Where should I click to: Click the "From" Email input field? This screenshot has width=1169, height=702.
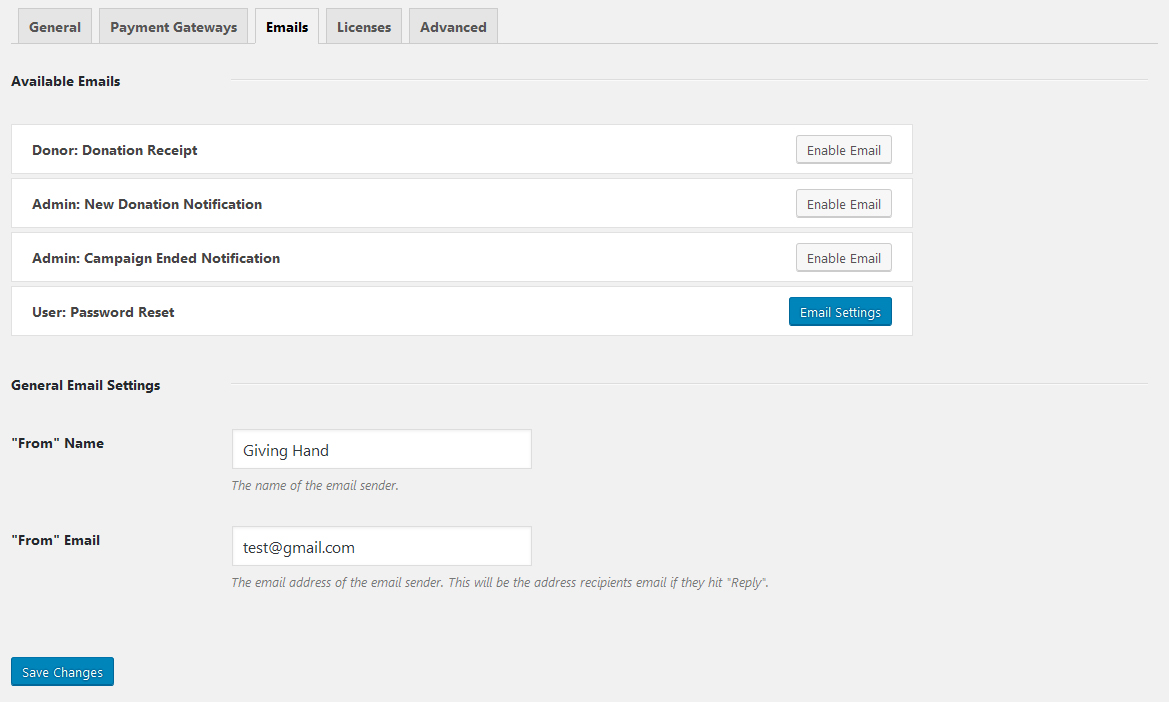381,547
